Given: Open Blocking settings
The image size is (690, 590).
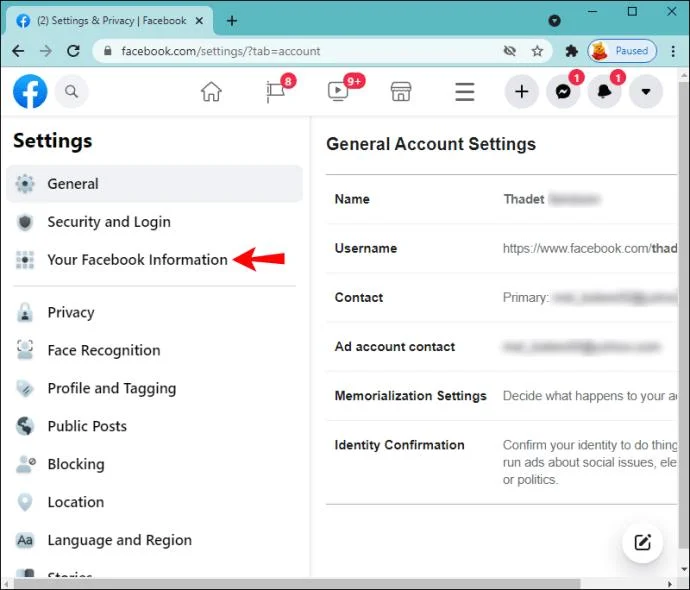Looking at the screenshot, I should (154, 464).
